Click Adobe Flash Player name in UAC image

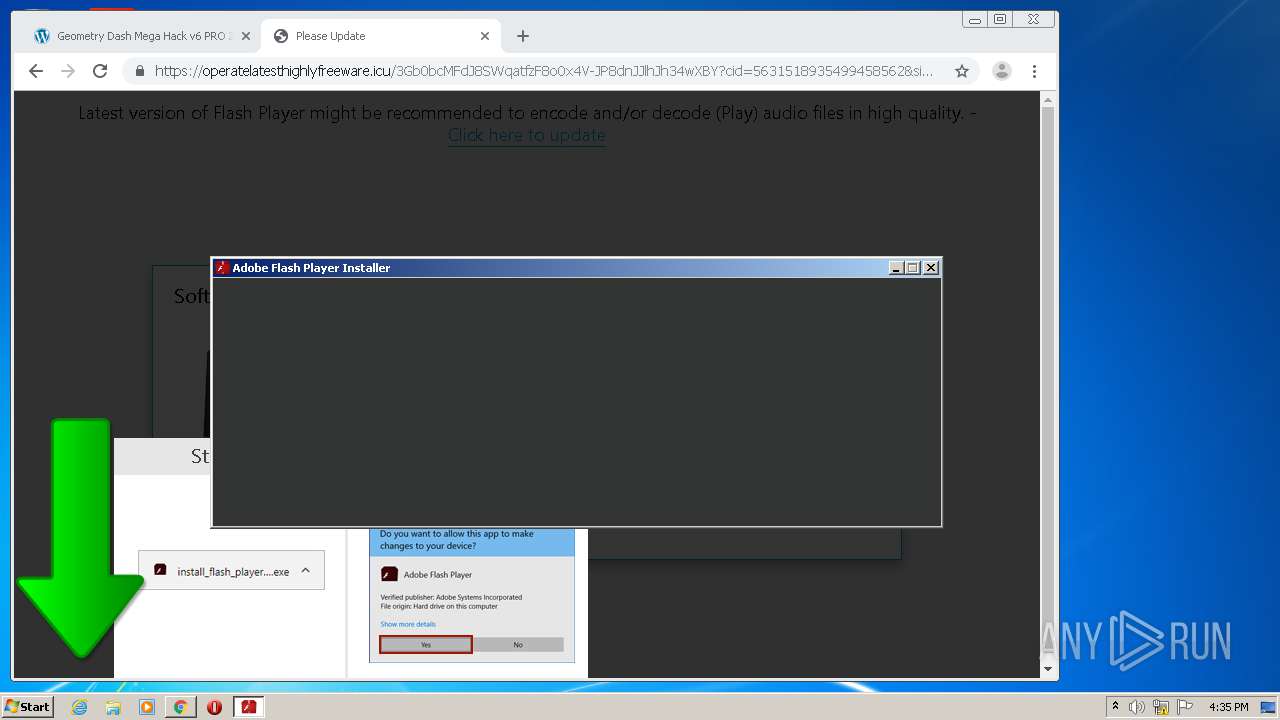[x=437, y=575]
